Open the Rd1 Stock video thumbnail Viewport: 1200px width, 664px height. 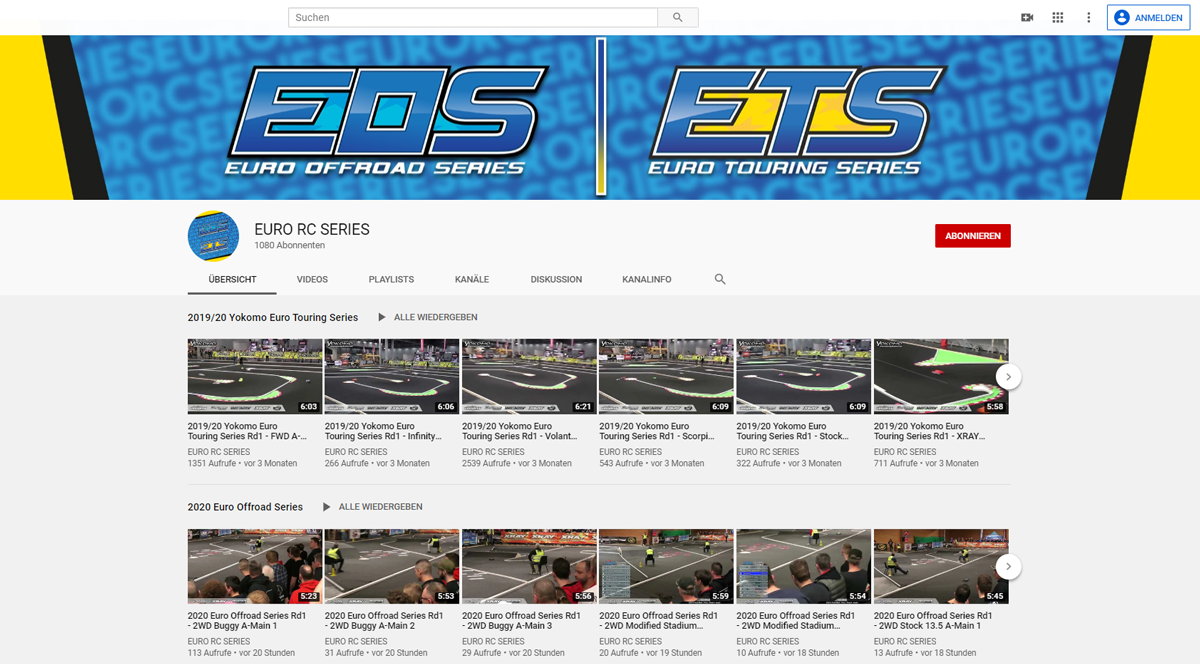(803, 376)
